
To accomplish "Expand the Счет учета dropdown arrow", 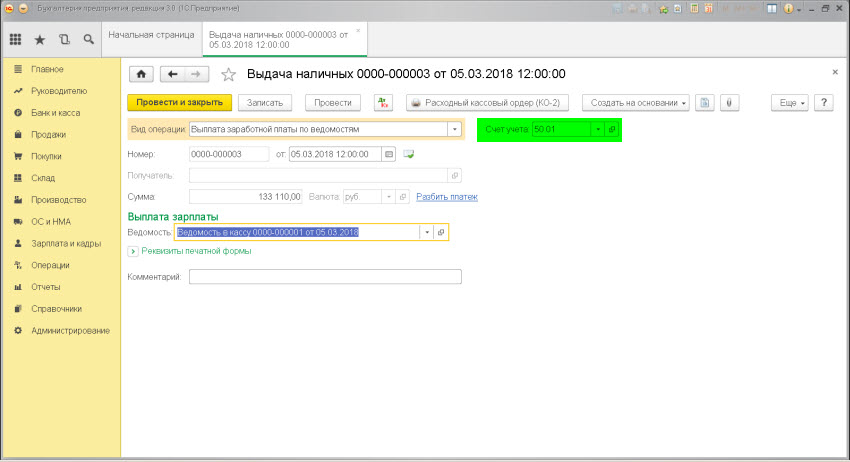I will tap(597, 129).
